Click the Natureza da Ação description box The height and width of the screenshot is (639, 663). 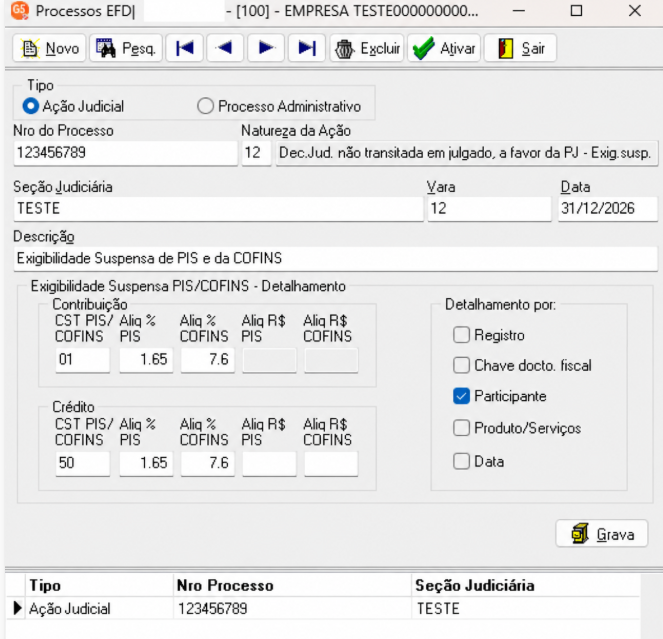click(467, 153)
